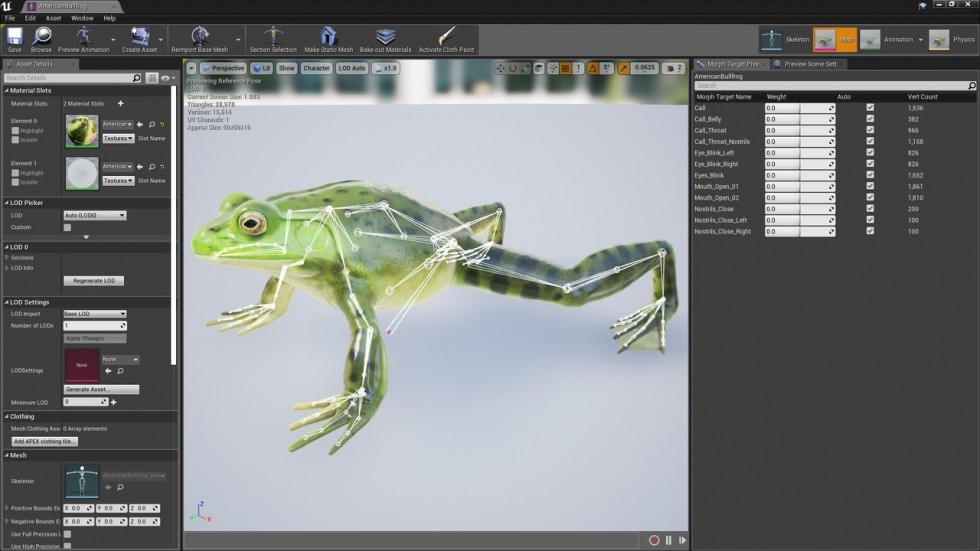The height and width of the screenshot is (551, 980).
Task: Toggle viewport grid snapping icon
Action: [566, 68]
